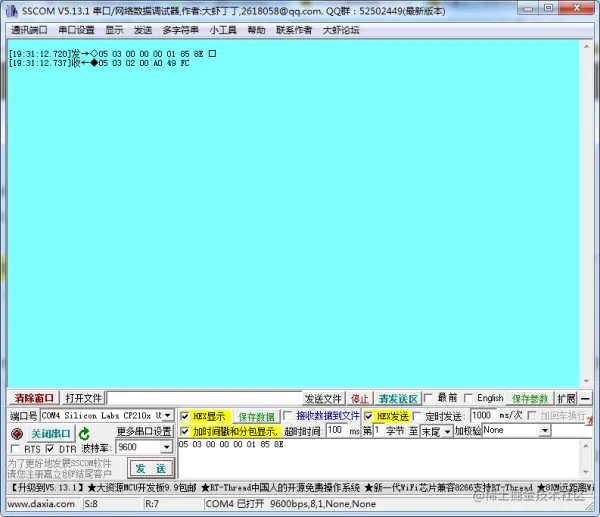Toggle the 加回车换行 checkbox
This screenshot has width=600, height=517.
click(x=532, y=415)
